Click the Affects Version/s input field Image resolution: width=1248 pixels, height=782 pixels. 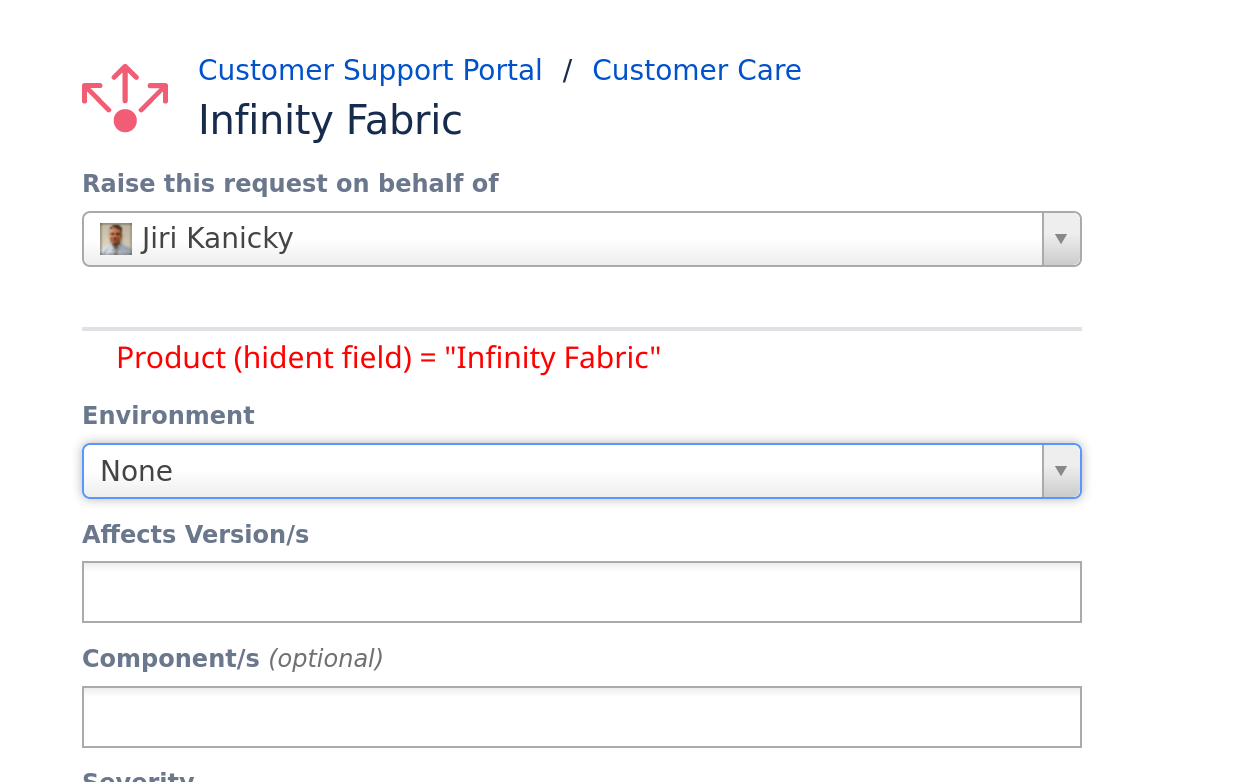point(582,592)
